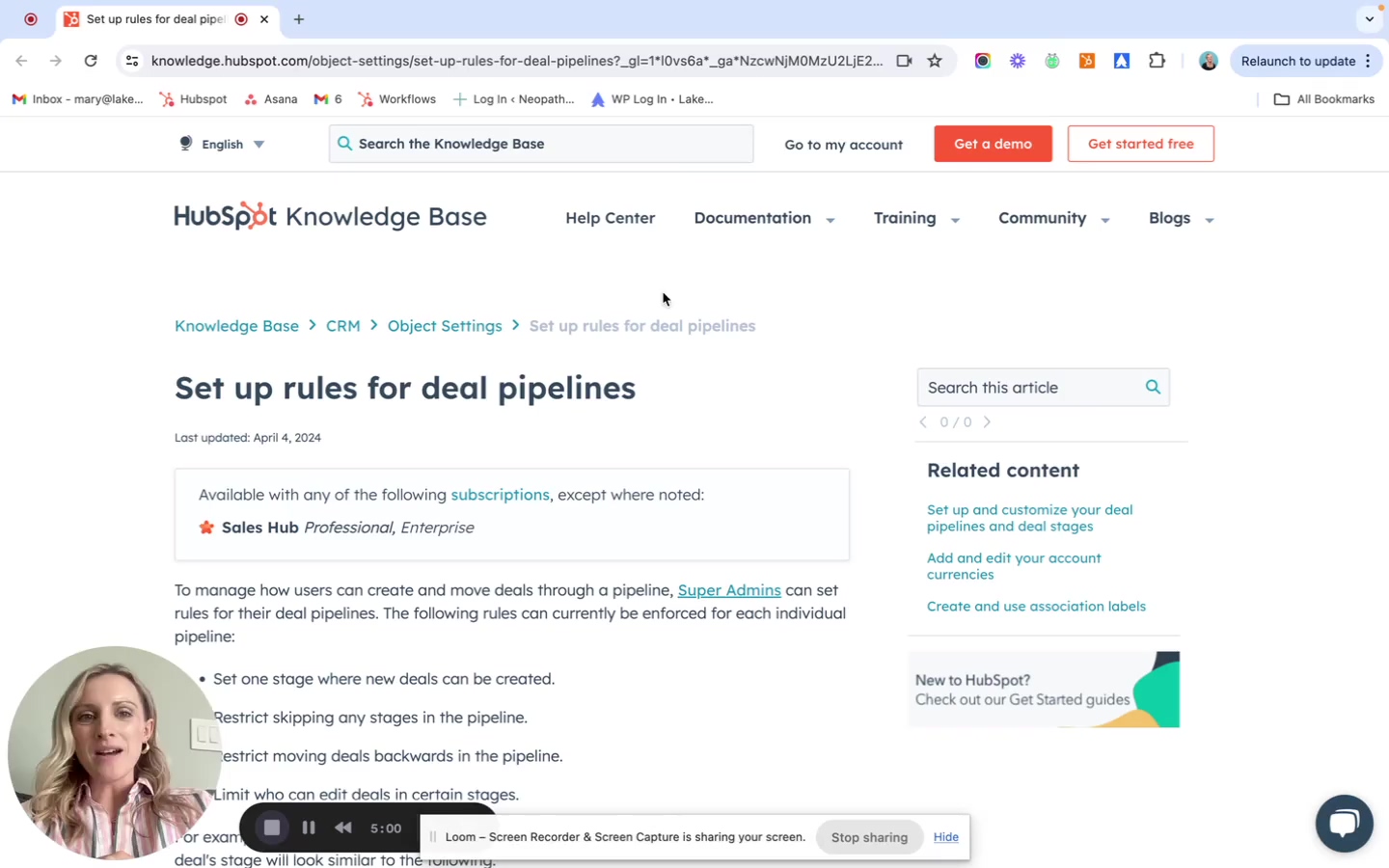The height and width of the screenshot is (868, 1389).
Task: Switch to the Blogs menu
Action: click(x=1169, y=218)
